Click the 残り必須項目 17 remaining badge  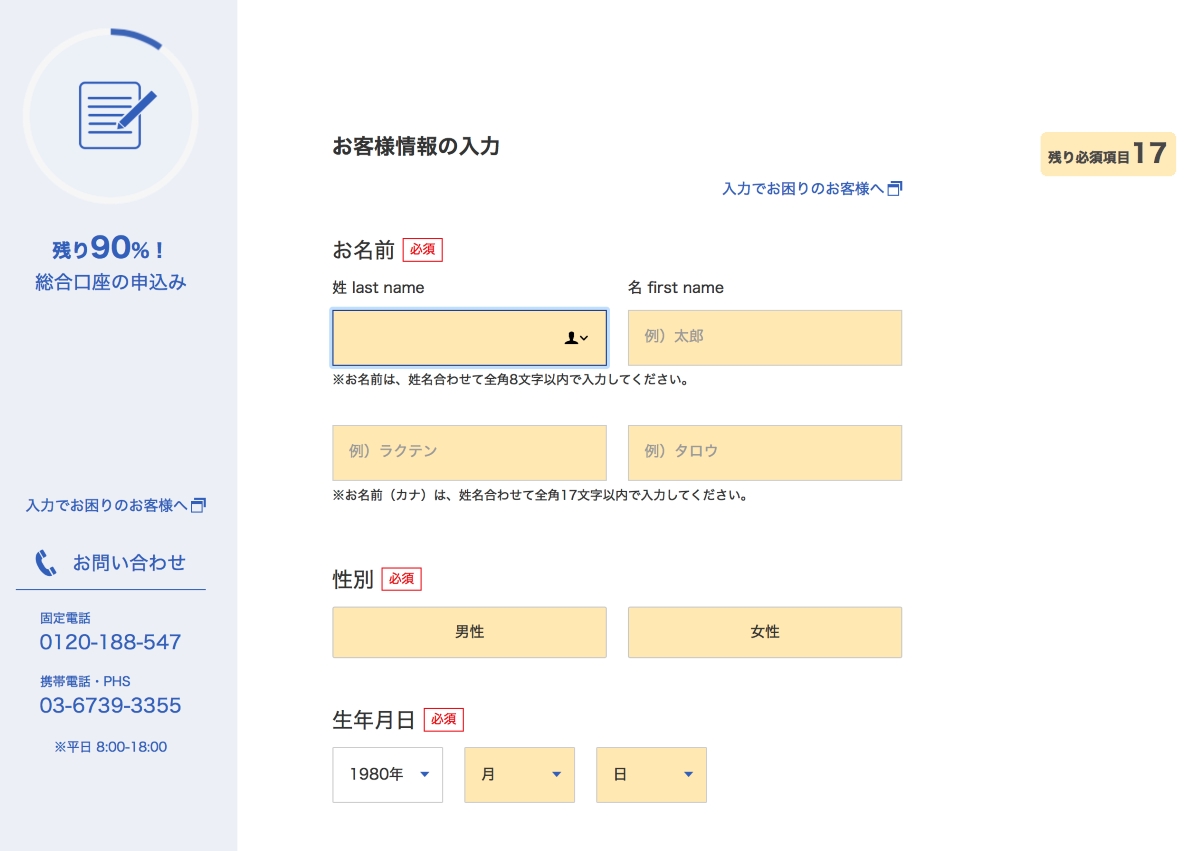pos(1107,155)
